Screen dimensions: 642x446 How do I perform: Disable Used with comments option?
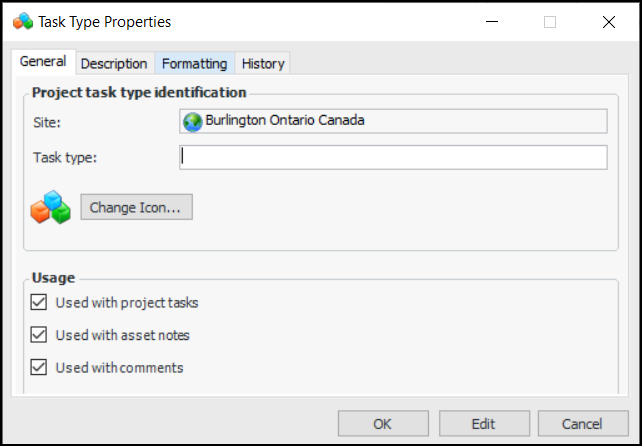(x=40, y=367)
